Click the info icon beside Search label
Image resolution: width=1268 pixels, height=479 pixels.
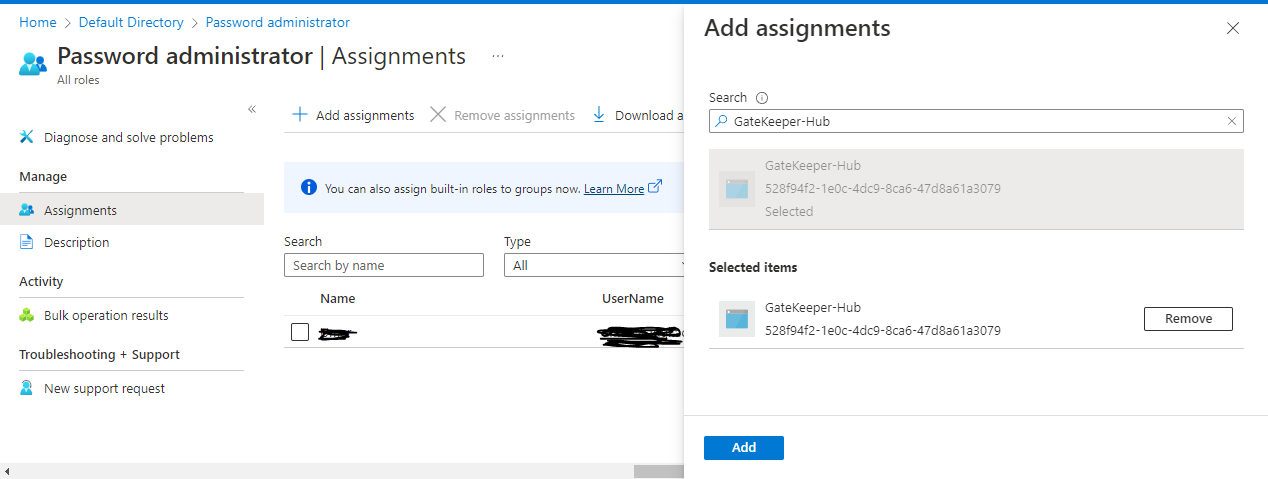tap(762, 98)
